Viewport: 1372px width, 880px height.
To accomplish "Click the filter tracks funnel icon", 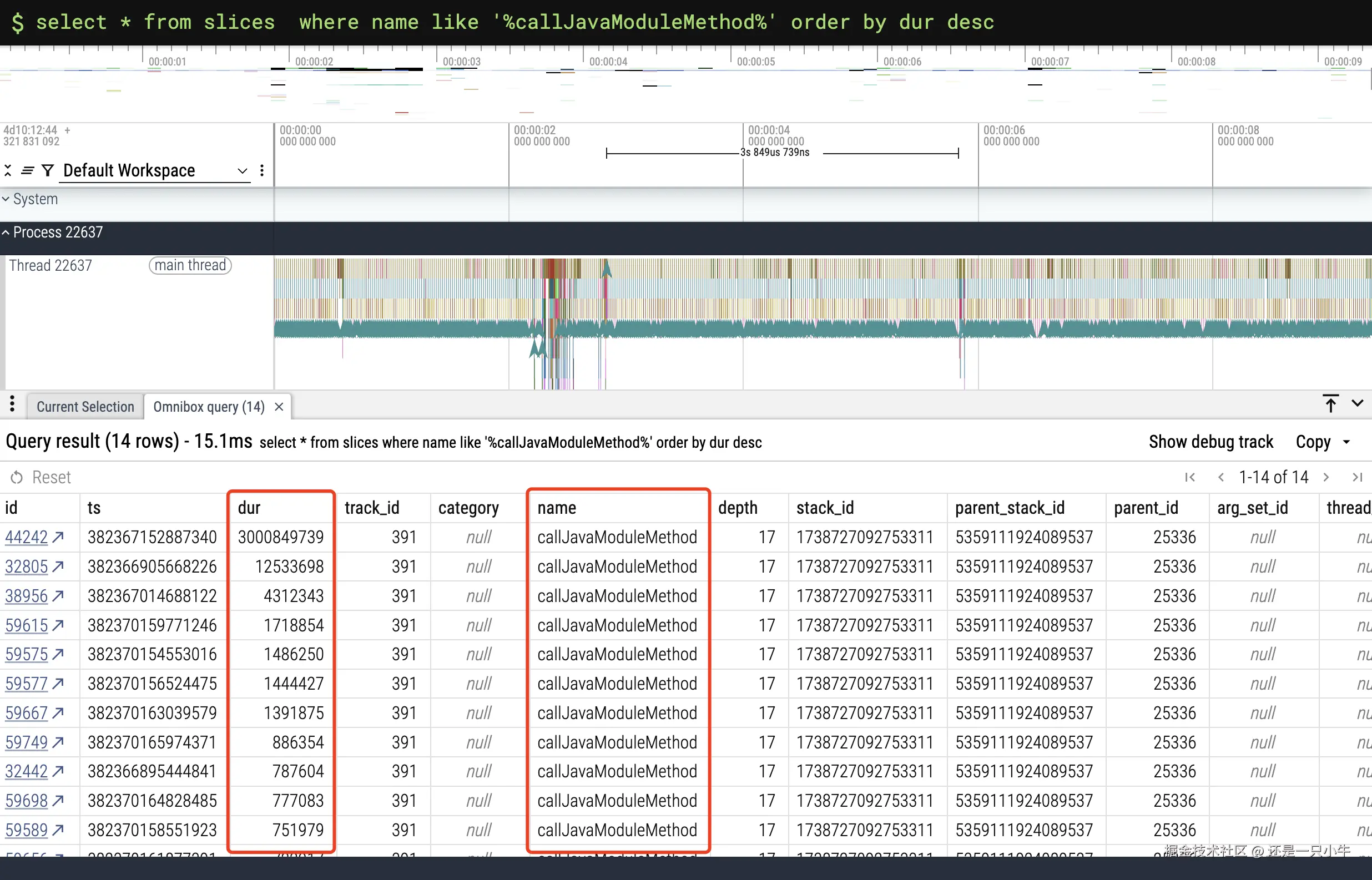I will (48, 170).
